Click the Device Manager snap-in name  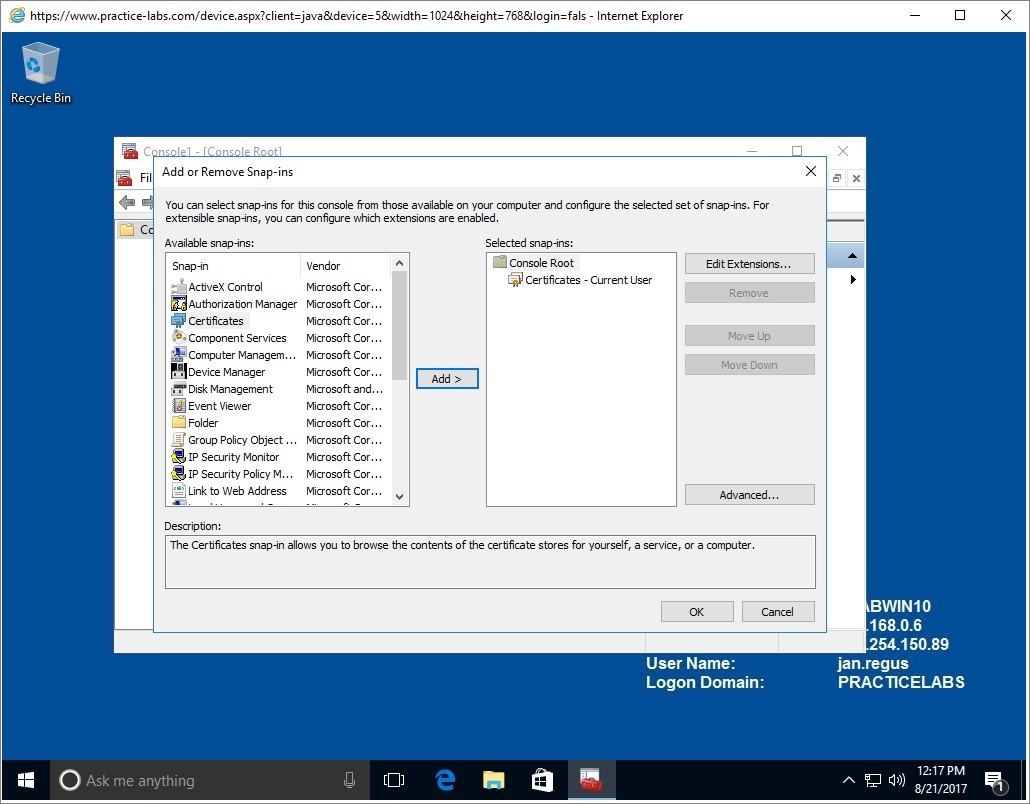227,372
